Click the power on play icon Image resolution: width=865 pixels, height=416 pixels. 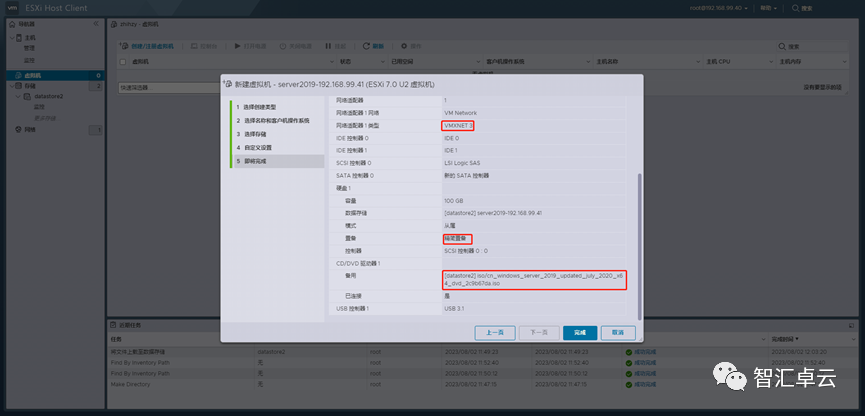pyautogui.click(x=237, y=46)
